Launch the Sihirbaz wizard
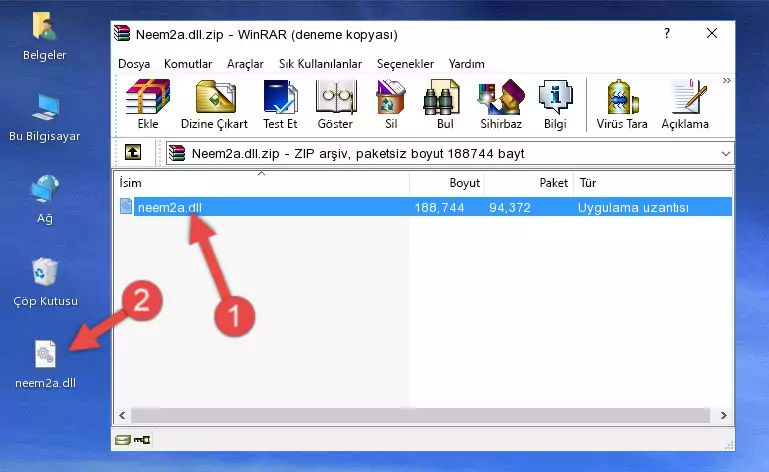The height and width of the screenshot is (472, 769). pyautogui.click(x=501, y=104)
